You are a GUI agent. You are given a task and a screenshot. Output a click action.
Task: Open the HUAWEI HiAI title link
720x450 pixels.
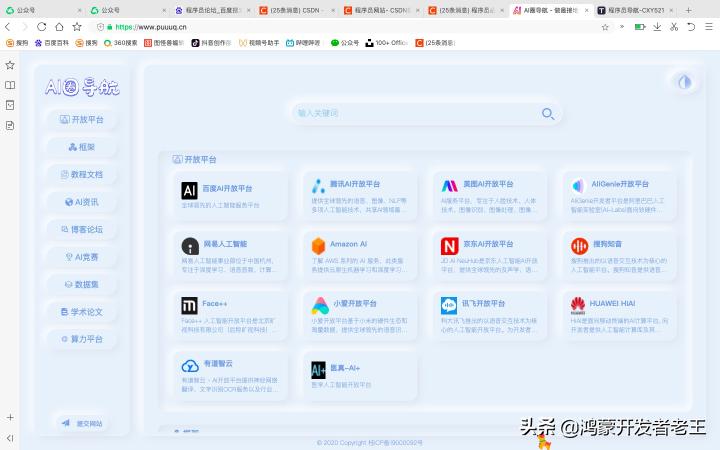click(613, 304)
